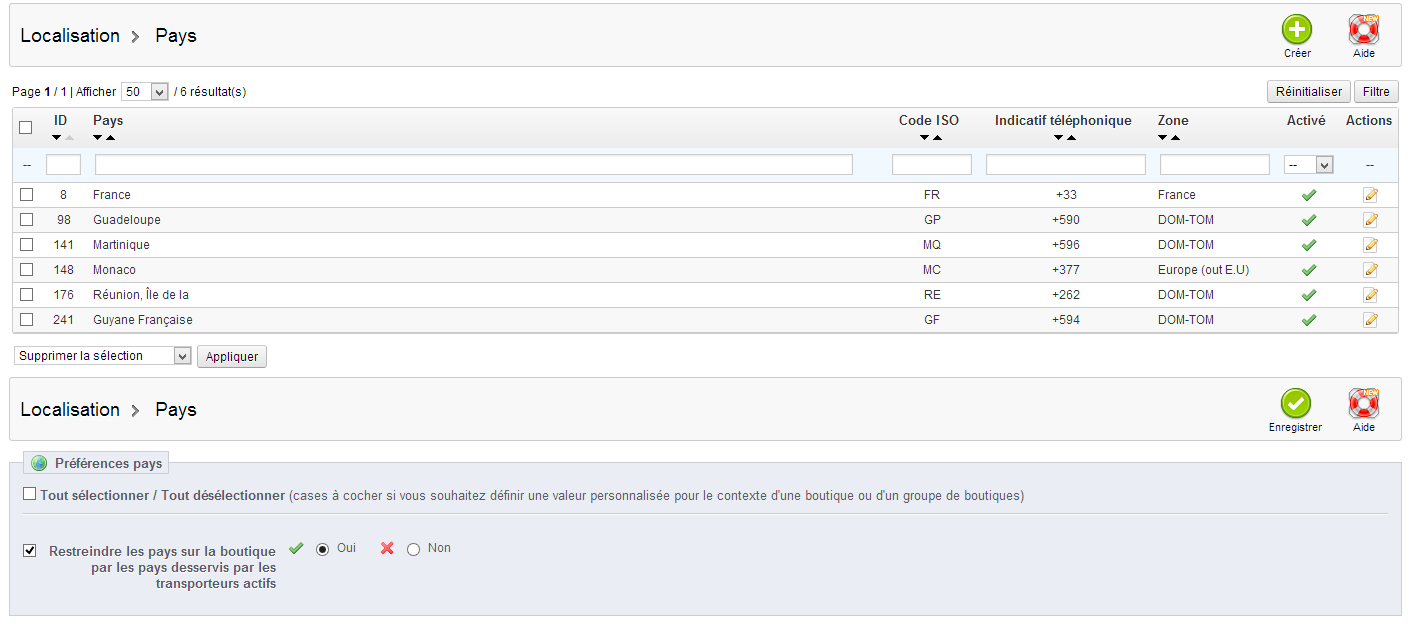Toggle Monaco activated green checkmark

point(1308,270)
